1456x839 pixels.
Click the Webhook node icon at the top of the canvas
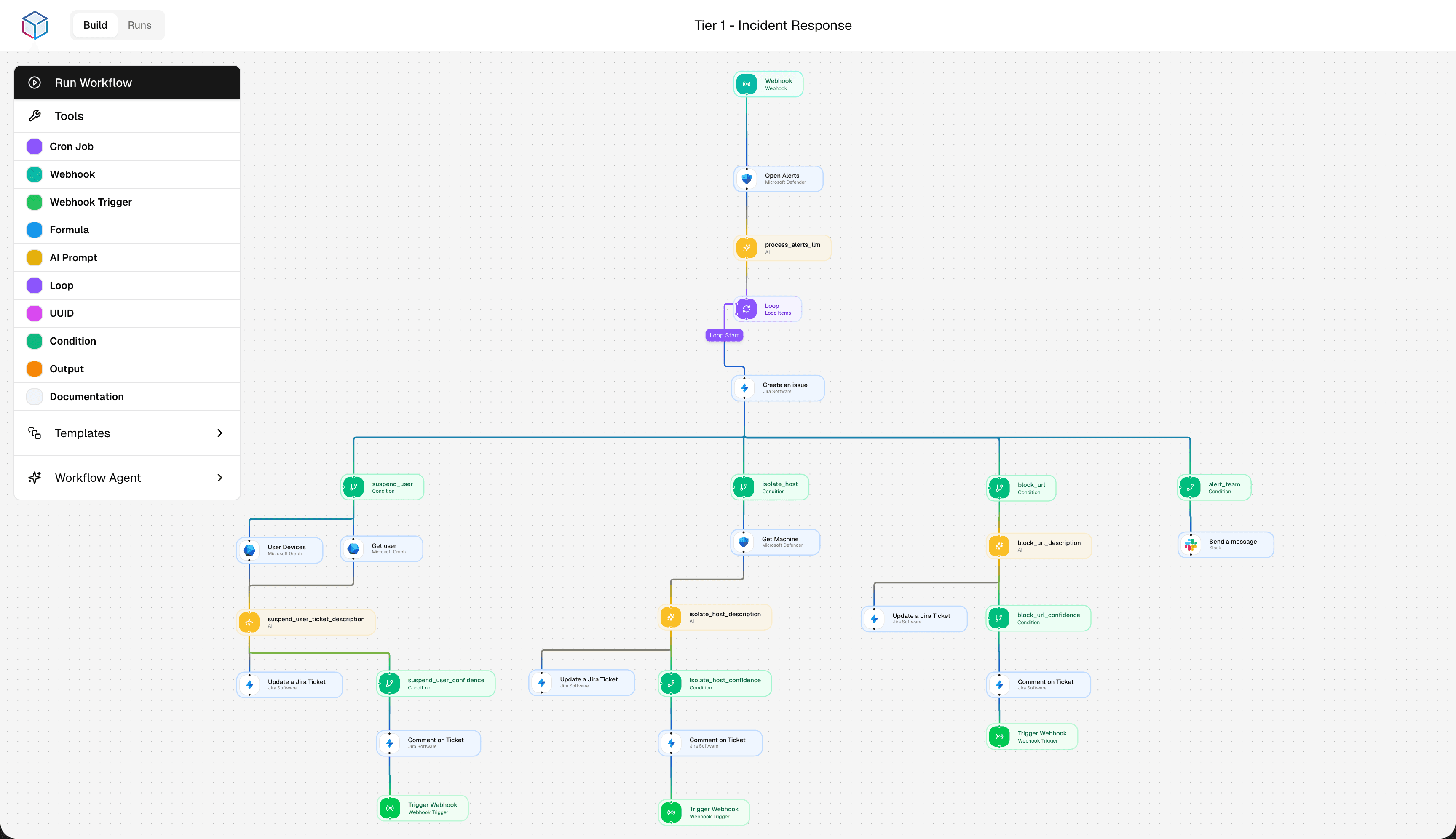pos(747,83)
